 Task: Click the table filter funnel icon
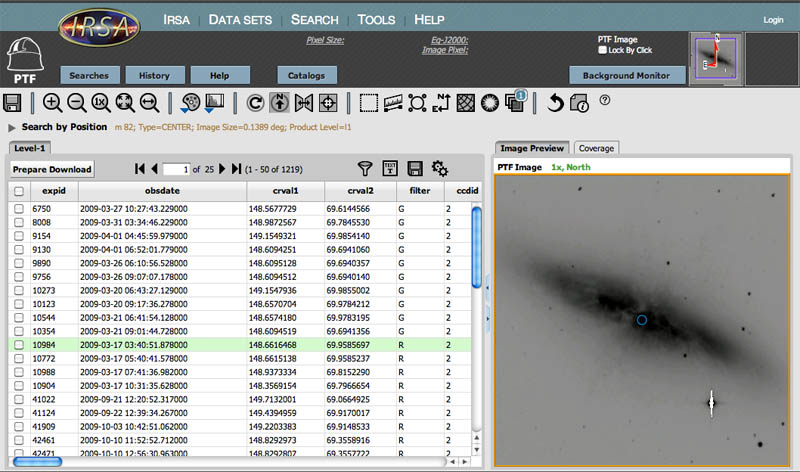pos(365,169)
